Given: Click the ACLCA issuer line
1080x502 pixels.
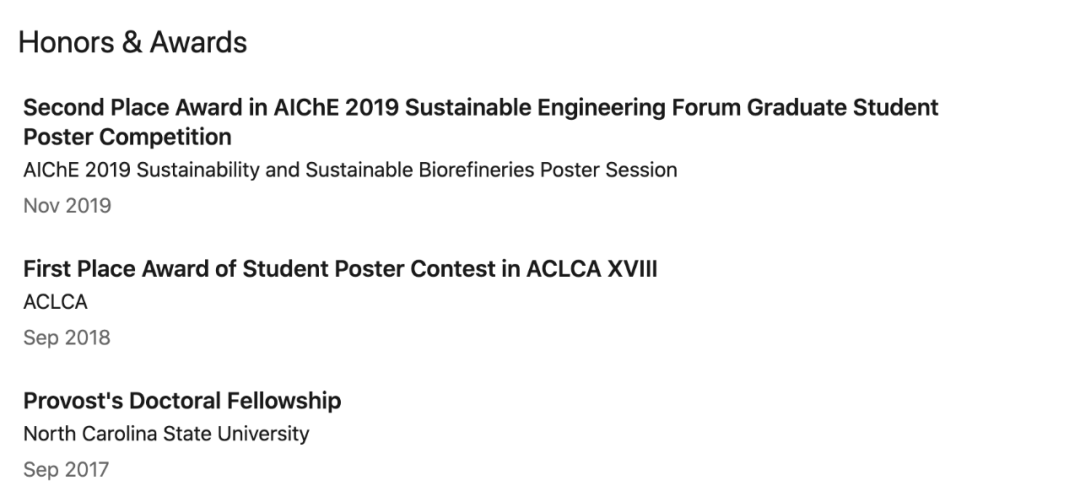Looking at the screenshot, I should click(55, 302).
